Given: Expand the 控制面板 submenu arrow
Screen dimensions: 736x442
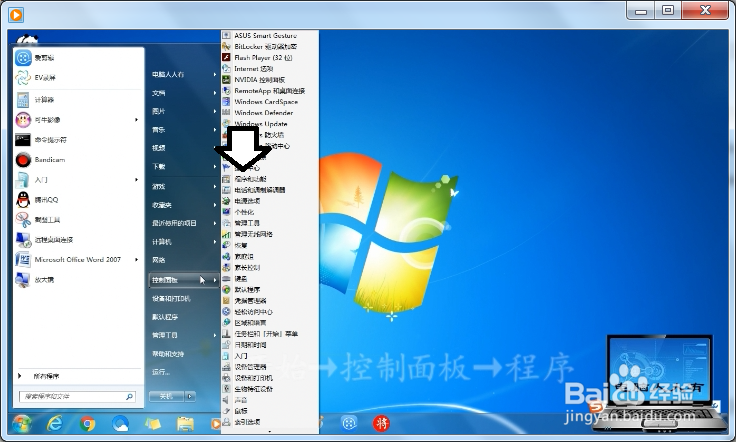Looking at the screenshot, I should click(215, 280).
